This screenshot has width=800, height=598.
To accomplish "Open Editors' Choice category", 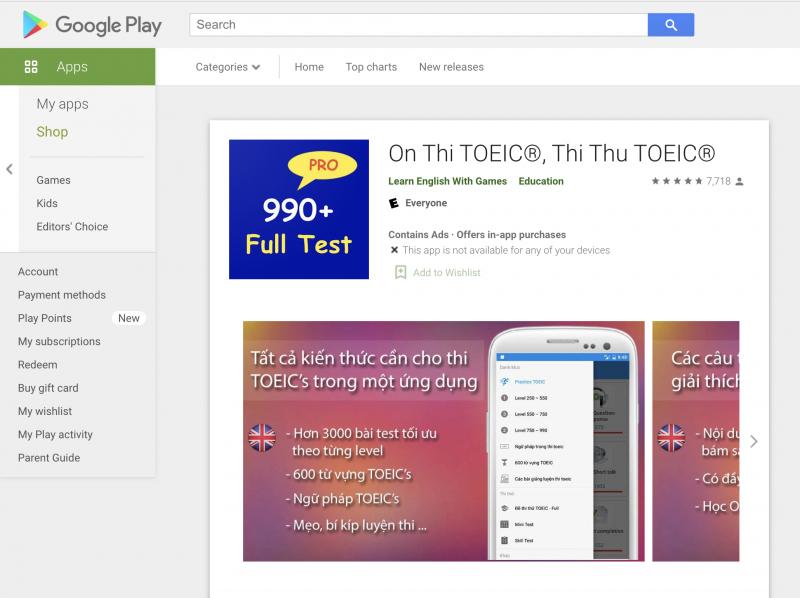I will [72, 227].
